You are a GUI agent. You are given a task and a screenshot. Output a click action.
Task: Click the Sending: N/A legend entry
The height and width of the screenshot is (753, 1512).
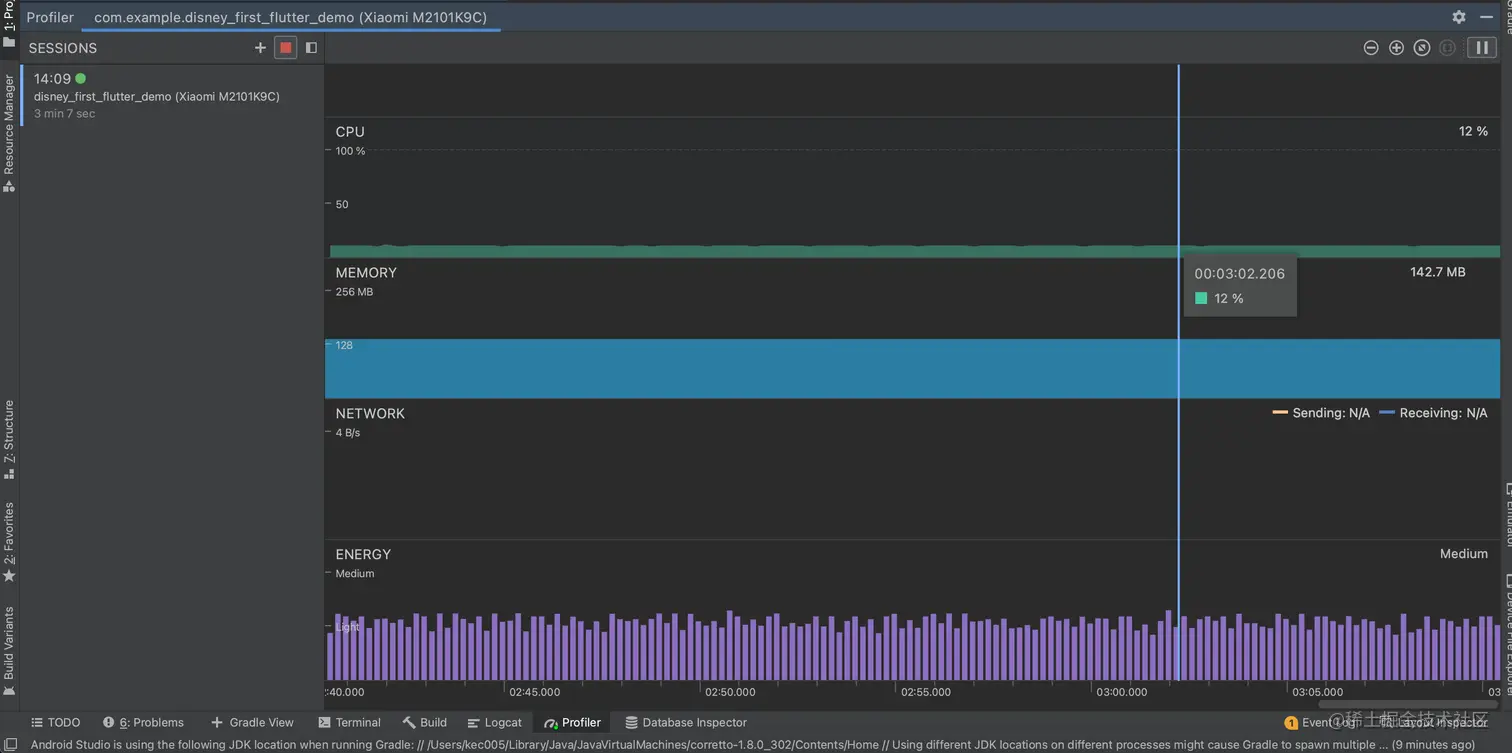pyautogui.click(x=1321, y=413)
